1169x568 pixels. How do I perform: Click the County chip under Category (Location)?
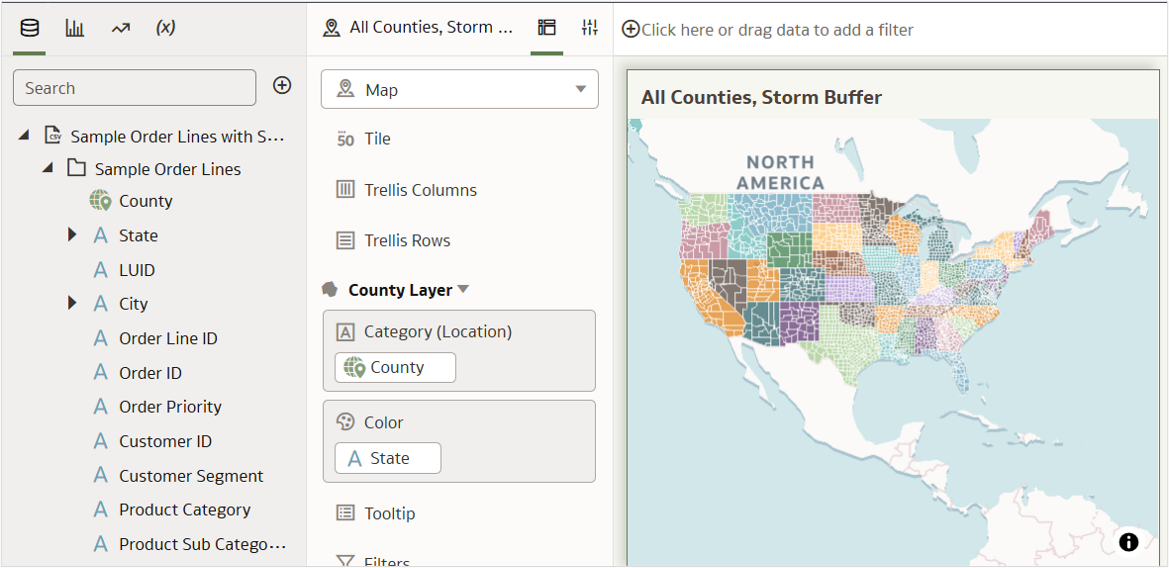[395, 367]
